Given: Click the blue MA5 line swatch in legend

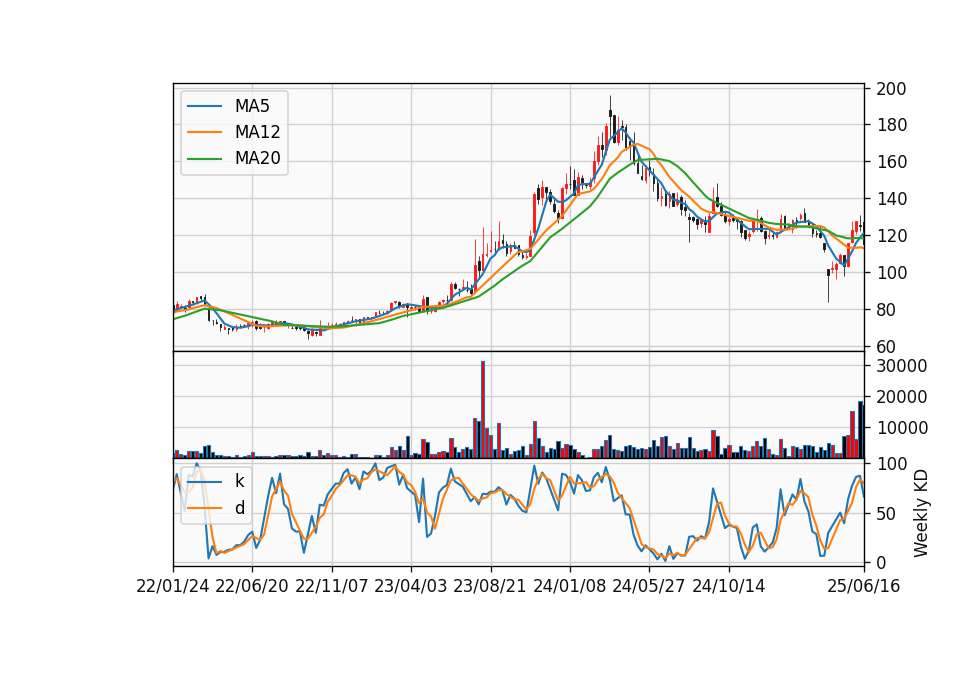Looking at the screenshot, I should tap(204, 106).
